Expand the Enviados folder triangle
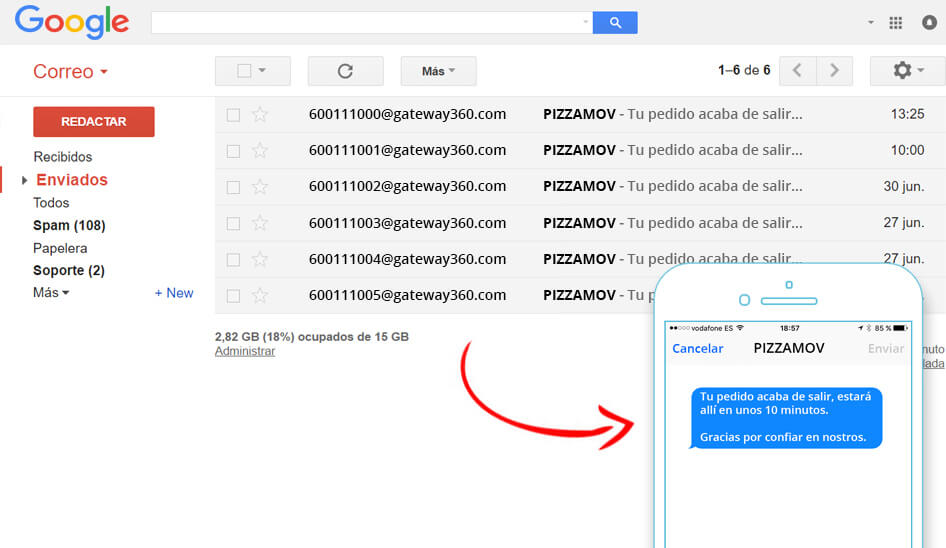The width and height of the screenshot is (946, 548). click(x=25, y=180)
